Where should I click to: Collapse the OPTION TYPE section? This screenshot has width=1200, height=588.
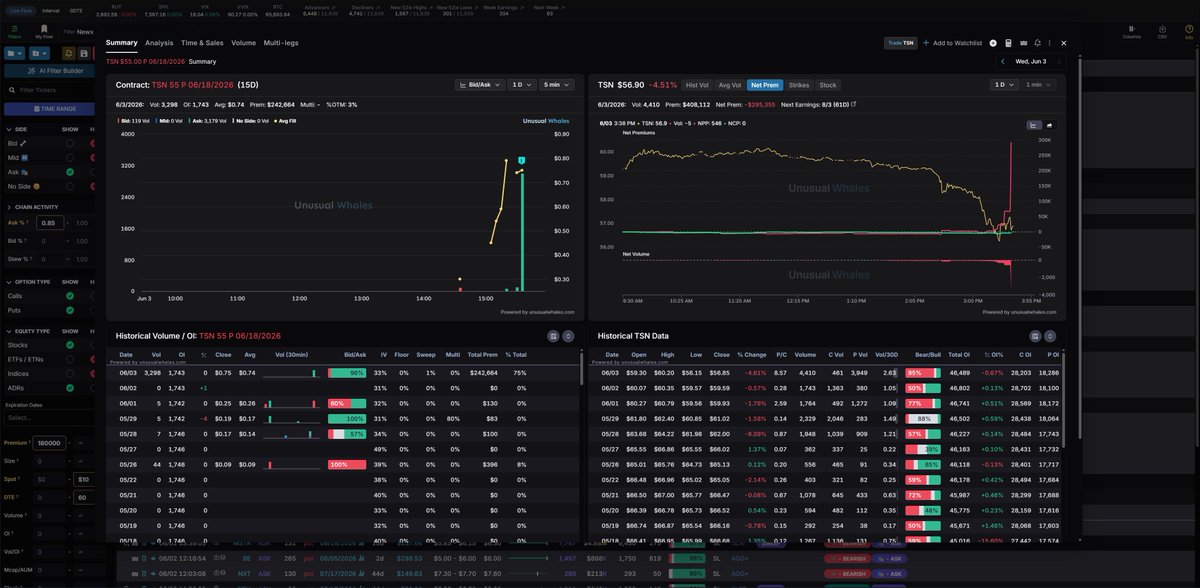[10, 282]
